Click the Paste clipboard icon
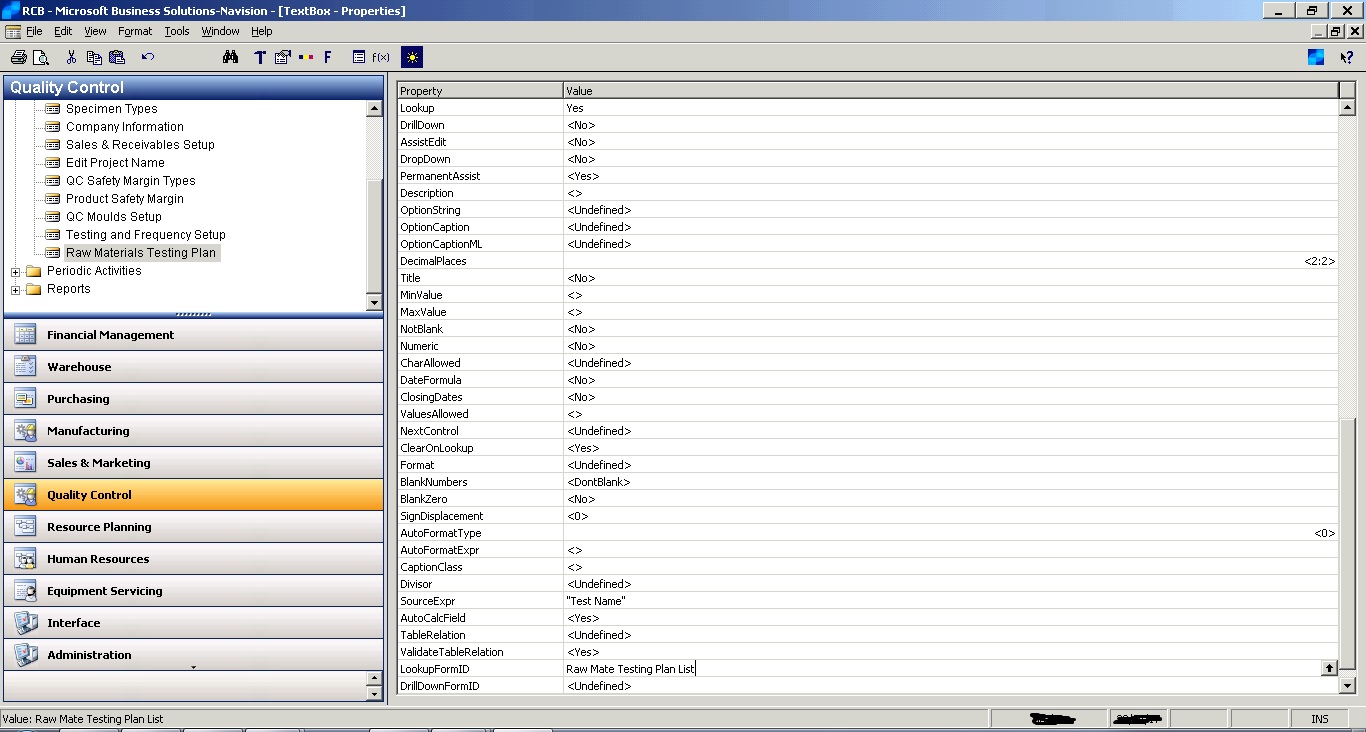 pyautogui.click(x=117, y=57)
